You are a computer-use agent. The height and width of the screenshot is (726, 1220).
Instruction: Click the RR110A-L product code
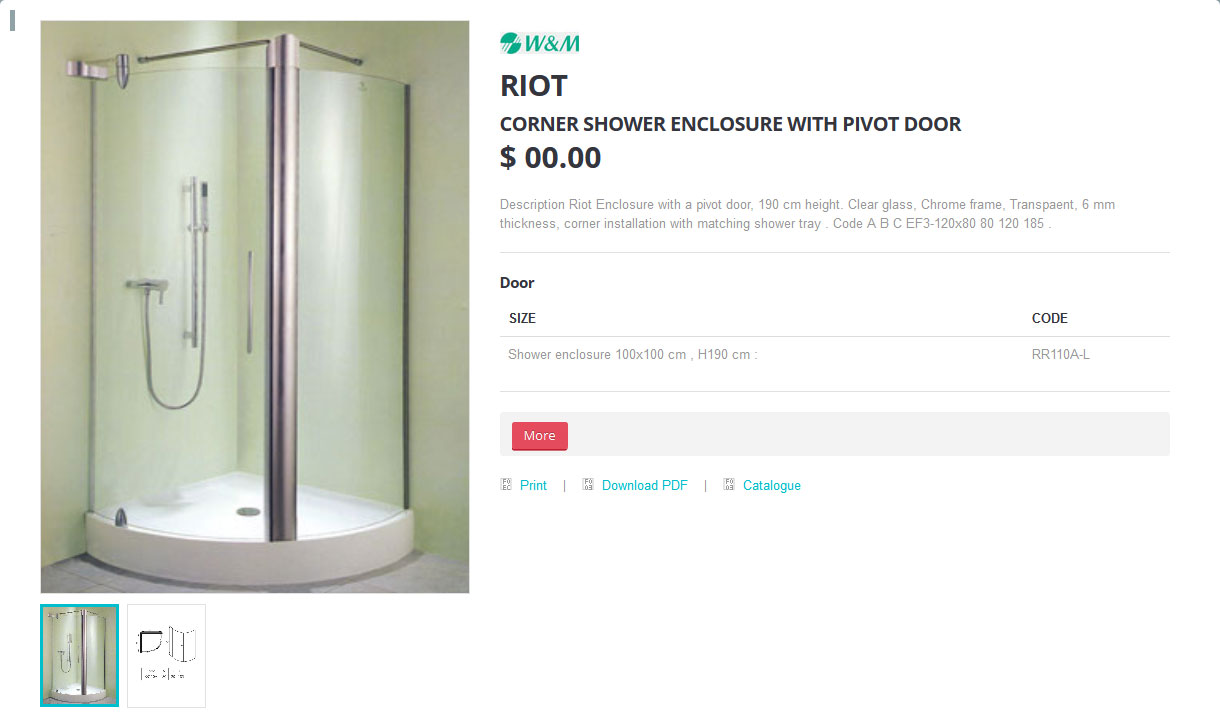[1061, 354]
